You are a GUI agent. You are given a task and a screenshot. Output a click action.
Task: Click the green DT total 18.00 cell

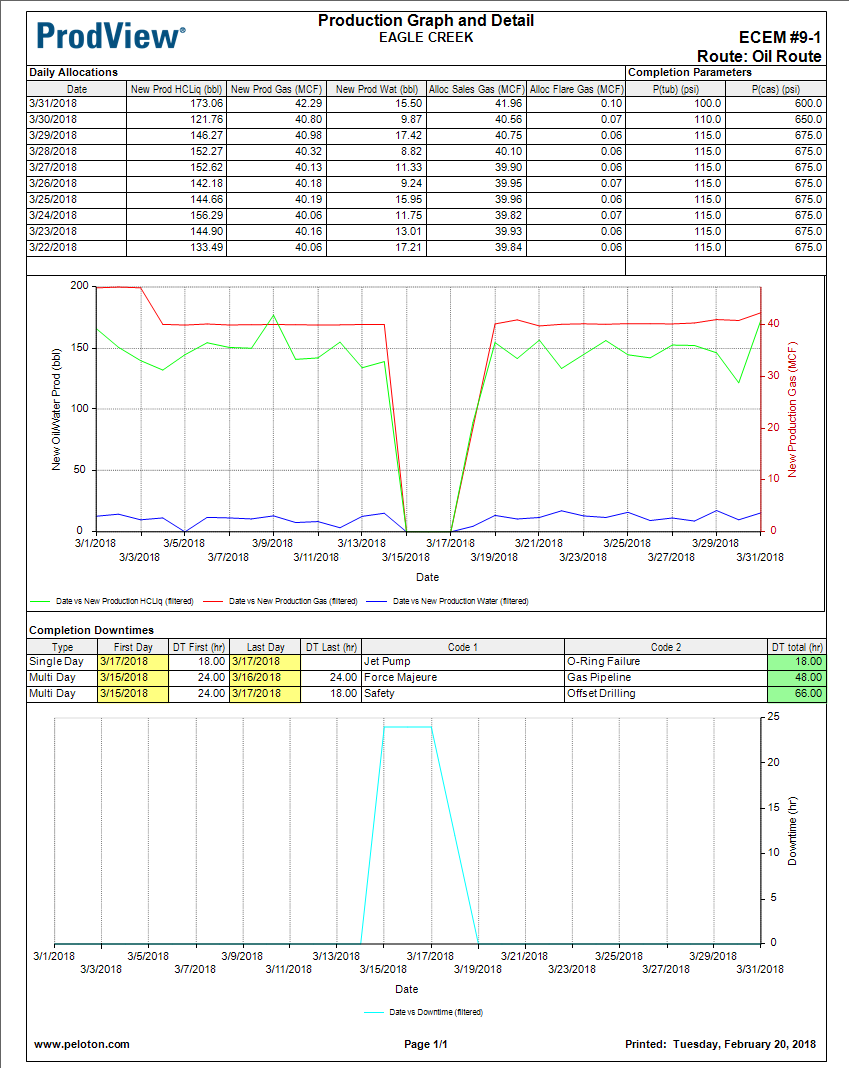(797, 661)
